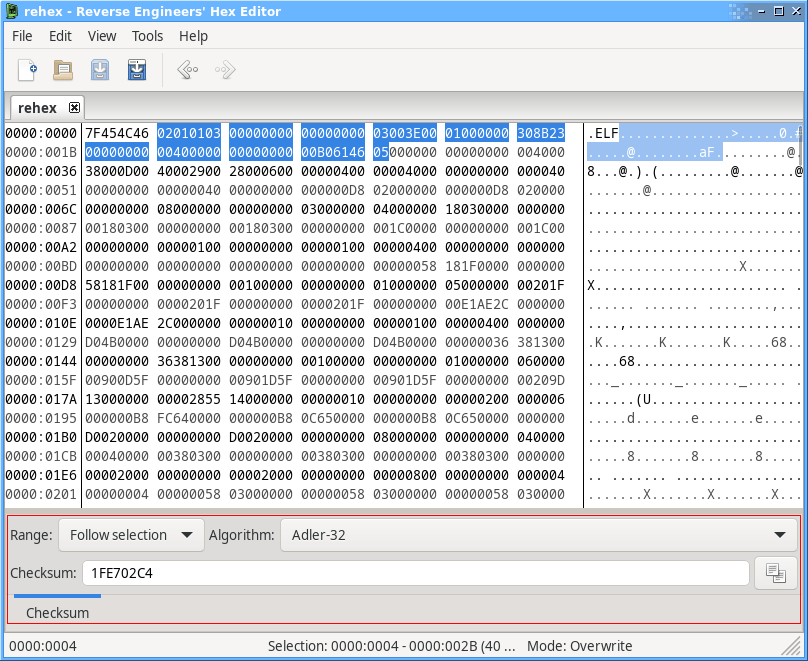Click offset label 0000:00A2
Viewport: 808px width, 661px height.
tap(41, 247)
